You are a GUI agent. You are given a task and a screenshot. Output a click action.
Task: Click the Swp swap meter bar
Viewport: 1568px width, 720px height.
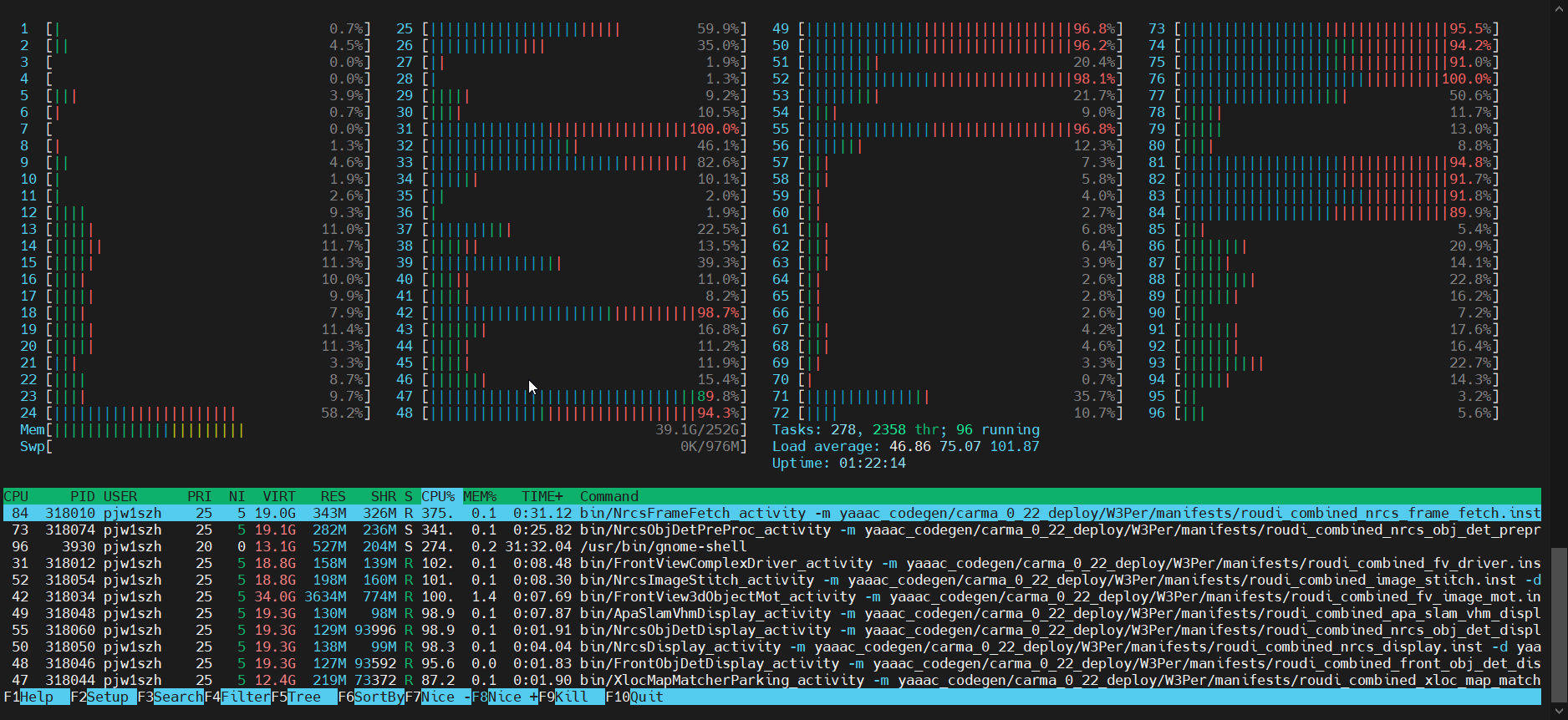(x=384, y=446)
